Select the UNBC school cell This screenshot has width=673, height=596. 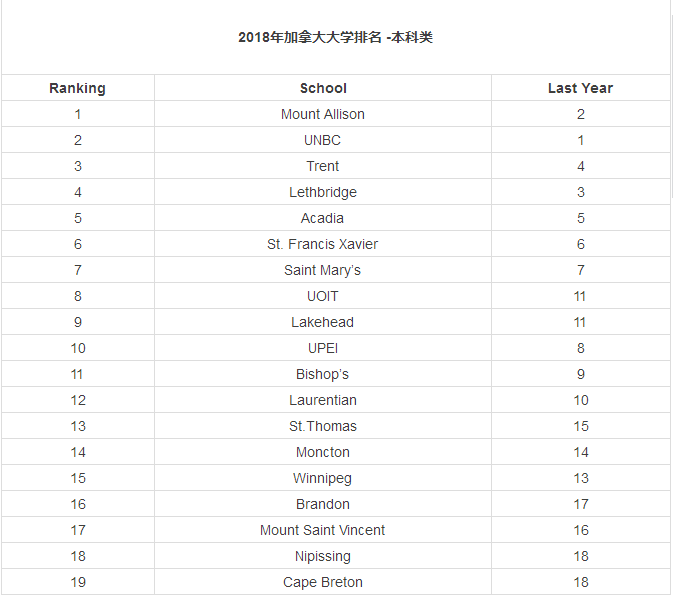pyautogui.click(x=323, y=140)
